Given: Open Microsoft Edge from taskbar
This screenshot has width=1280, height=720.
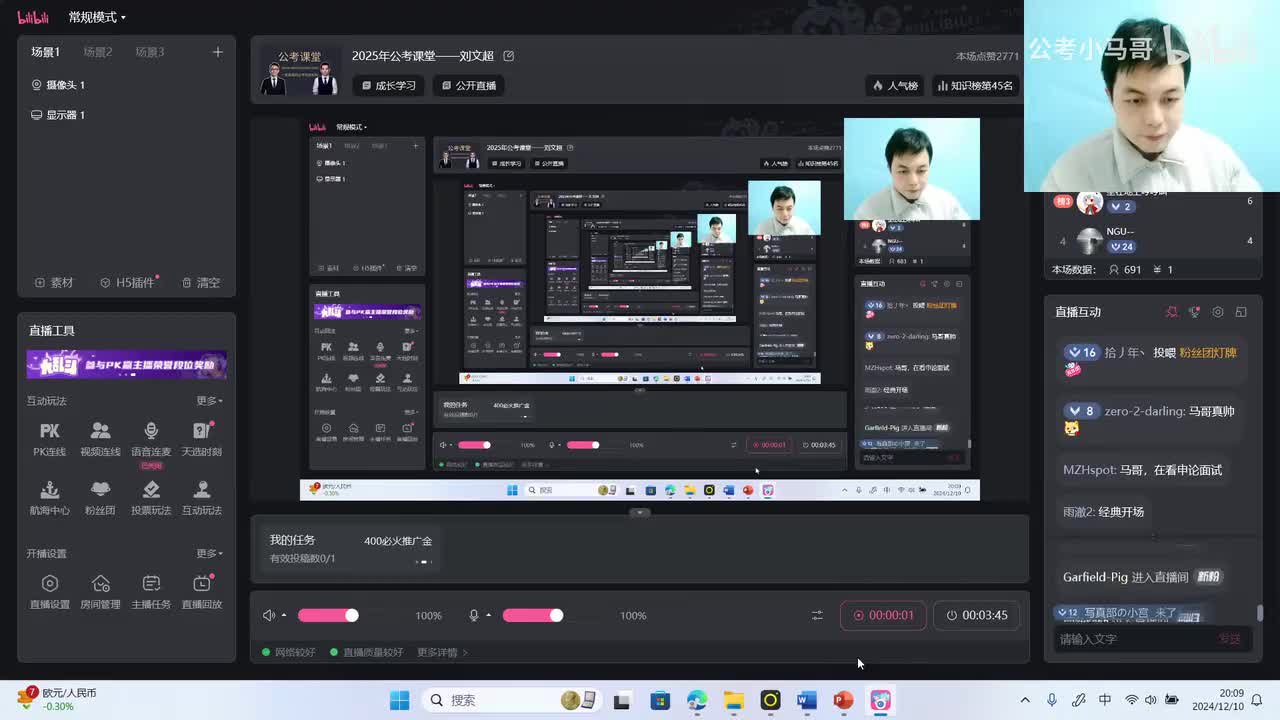Looking at the screenshot, I should (x=697, y=700).
